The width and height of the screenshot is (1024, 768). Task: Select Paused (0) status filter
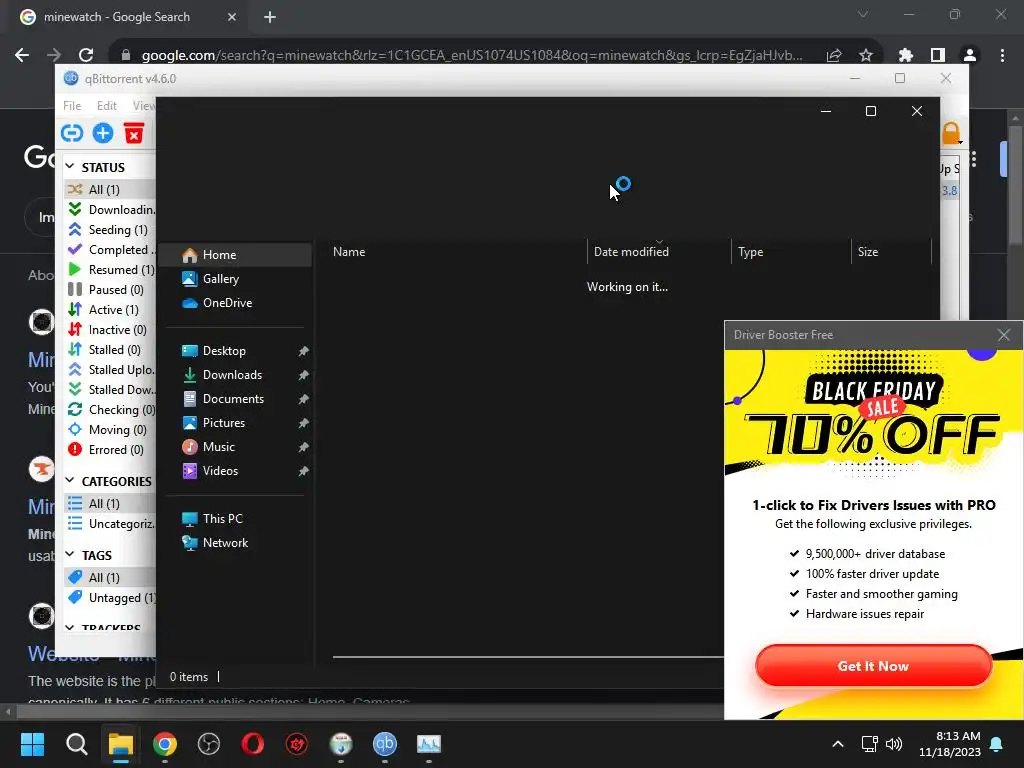click(x=110, y=290)
